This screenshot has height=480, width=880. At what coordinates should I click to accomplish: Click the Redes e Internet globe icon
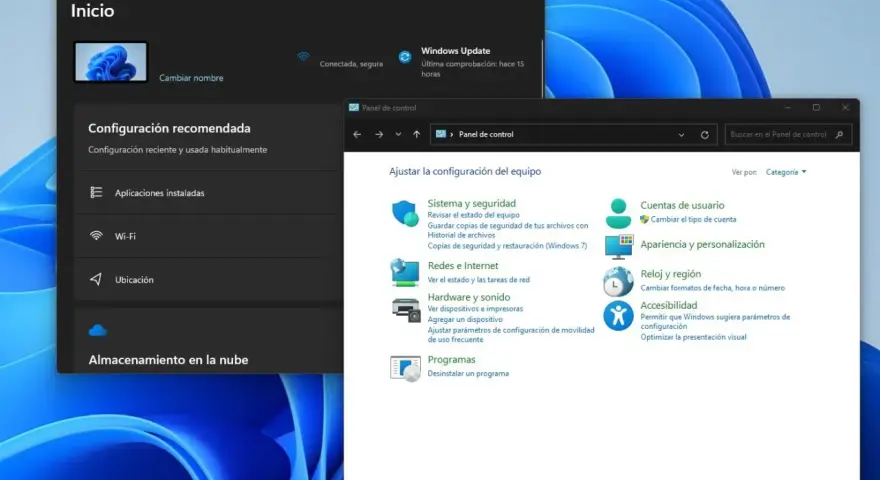tap(405, 273)
